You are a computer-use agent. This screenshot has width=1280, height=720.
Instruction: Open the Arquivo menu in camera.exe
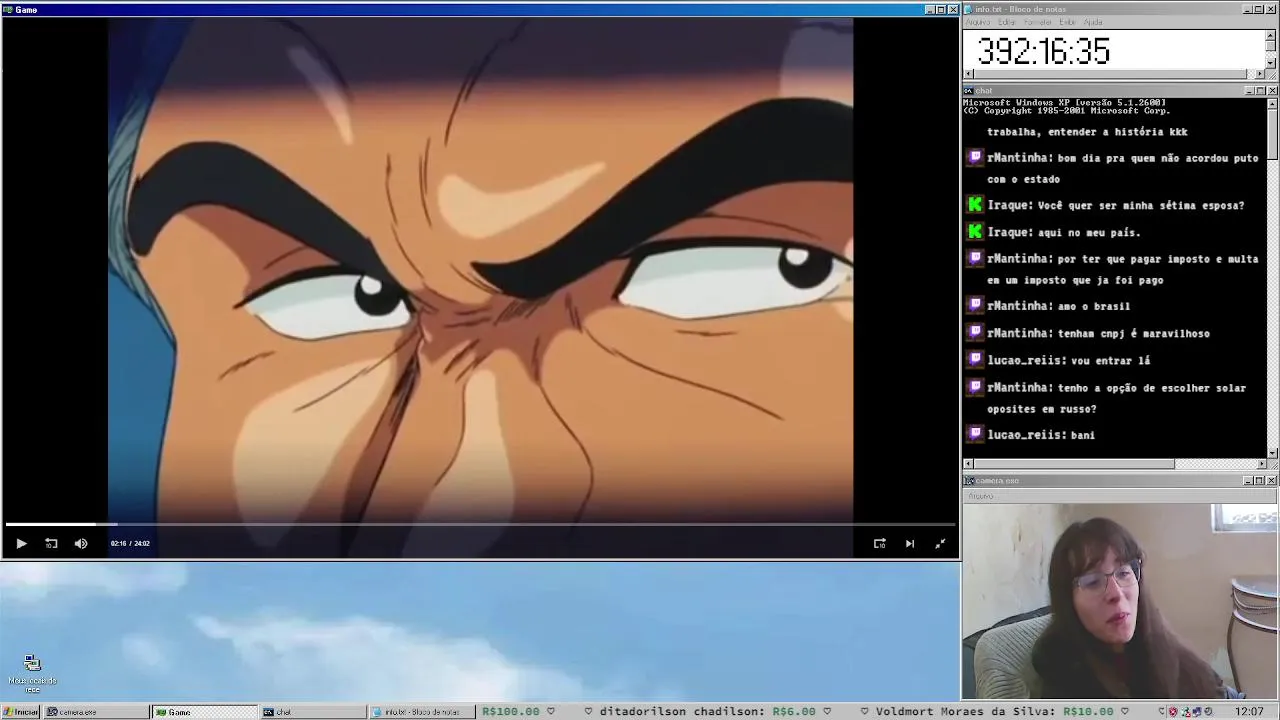click(981, 495)
